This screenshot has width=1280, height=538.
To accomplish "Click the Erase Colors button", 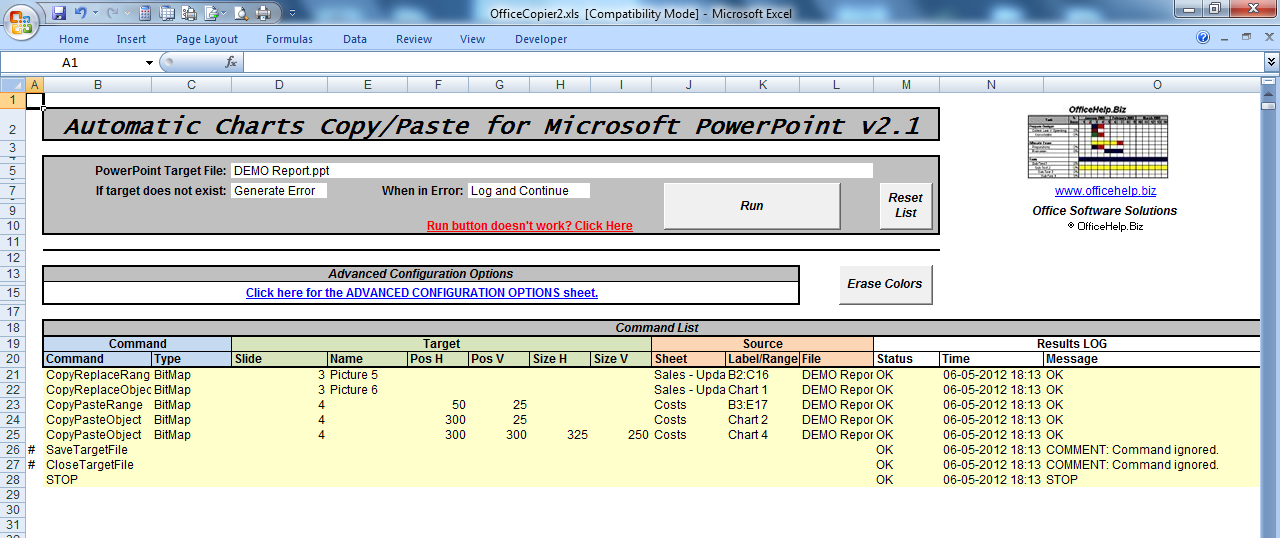I will (x=884, y=284).
